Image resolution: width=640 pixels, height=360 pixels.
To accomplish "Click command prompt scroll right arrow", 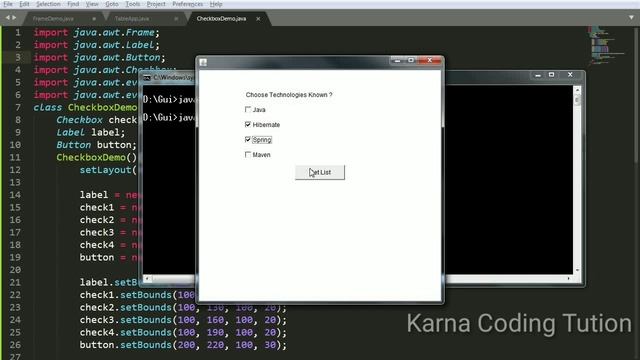I will (569, 279).
